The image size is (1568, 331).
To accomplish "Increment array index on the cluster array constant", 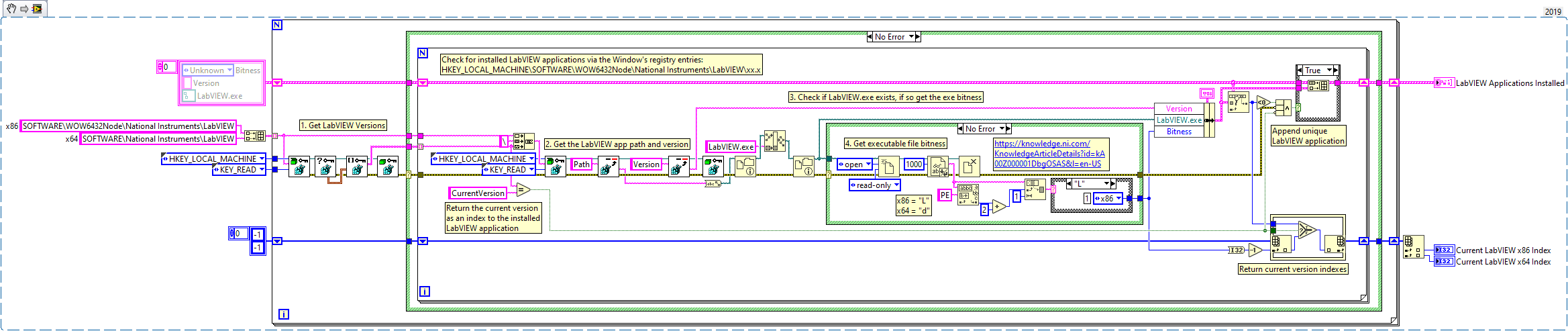I will pyautogui.click(x=159, y=64).
